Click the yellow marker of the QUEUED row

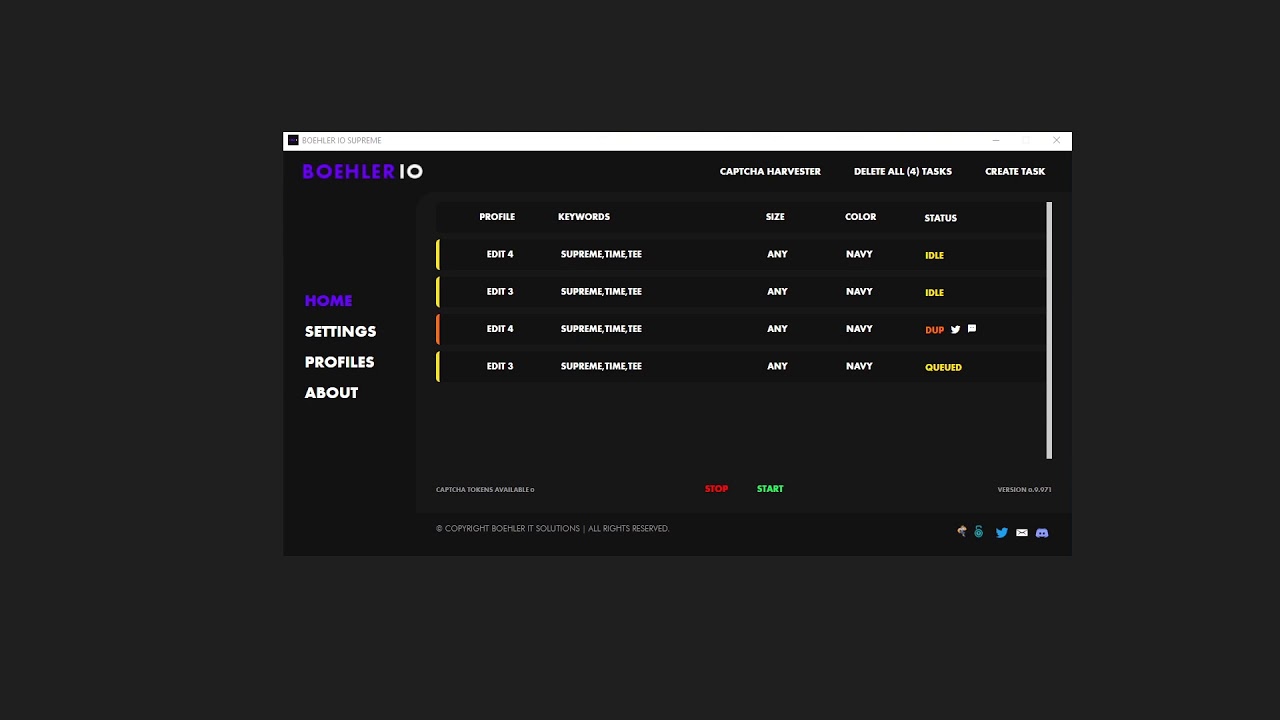tap(438, 366)
